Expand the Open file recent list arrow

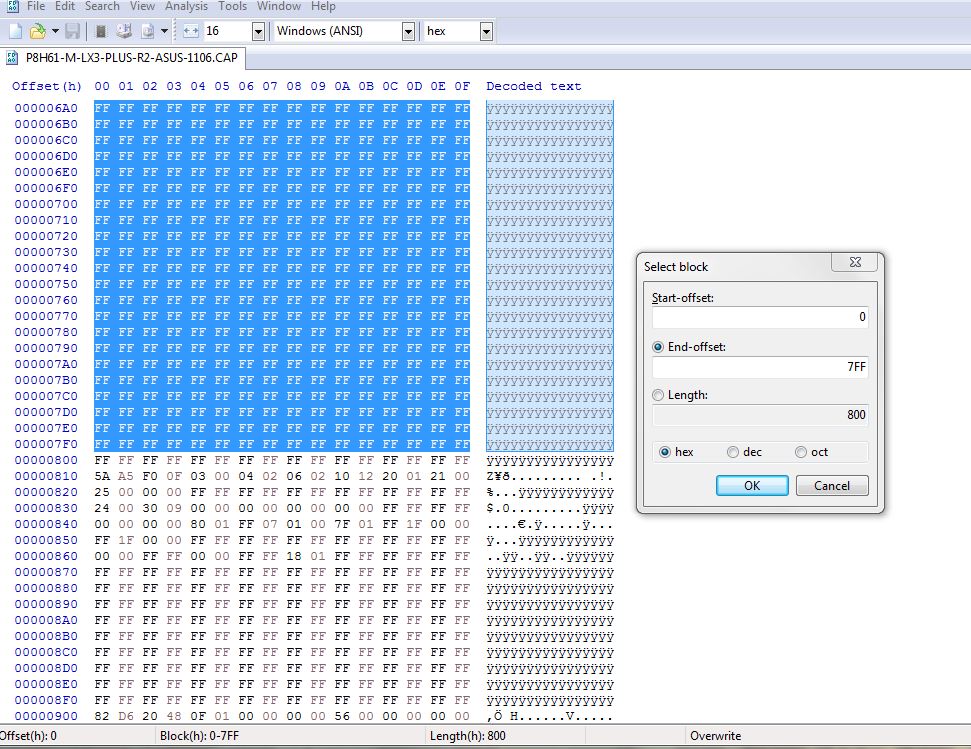tap(55, 31)
